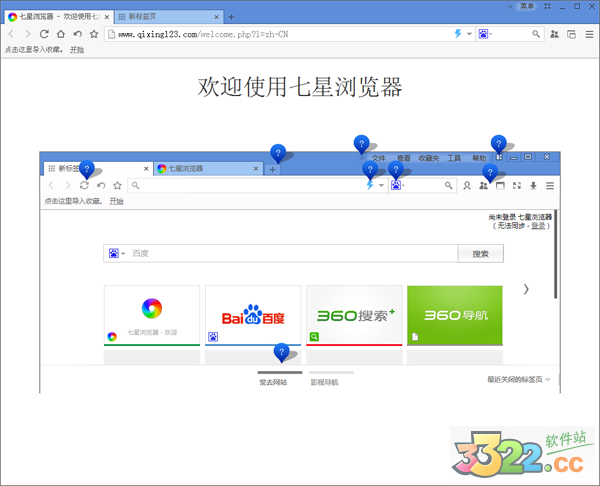Expand the arrow beside the lightning icon
Image resolution: width=600 pixels, height=486 pixels.
click(469, 34)
